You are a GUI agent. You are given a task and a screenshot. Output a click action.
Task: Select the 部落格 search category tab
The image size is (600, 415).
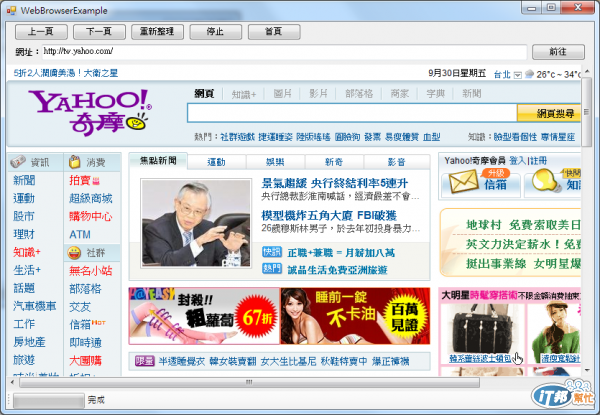(359, 93)
